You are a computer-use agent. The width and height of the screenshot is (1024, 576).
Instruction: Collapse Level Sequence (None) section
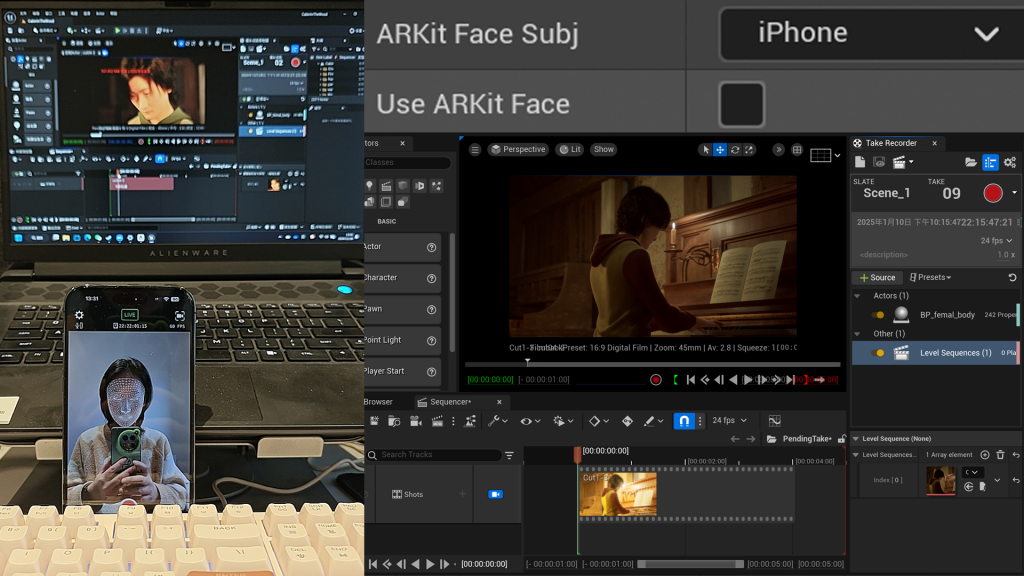(856, 439)
